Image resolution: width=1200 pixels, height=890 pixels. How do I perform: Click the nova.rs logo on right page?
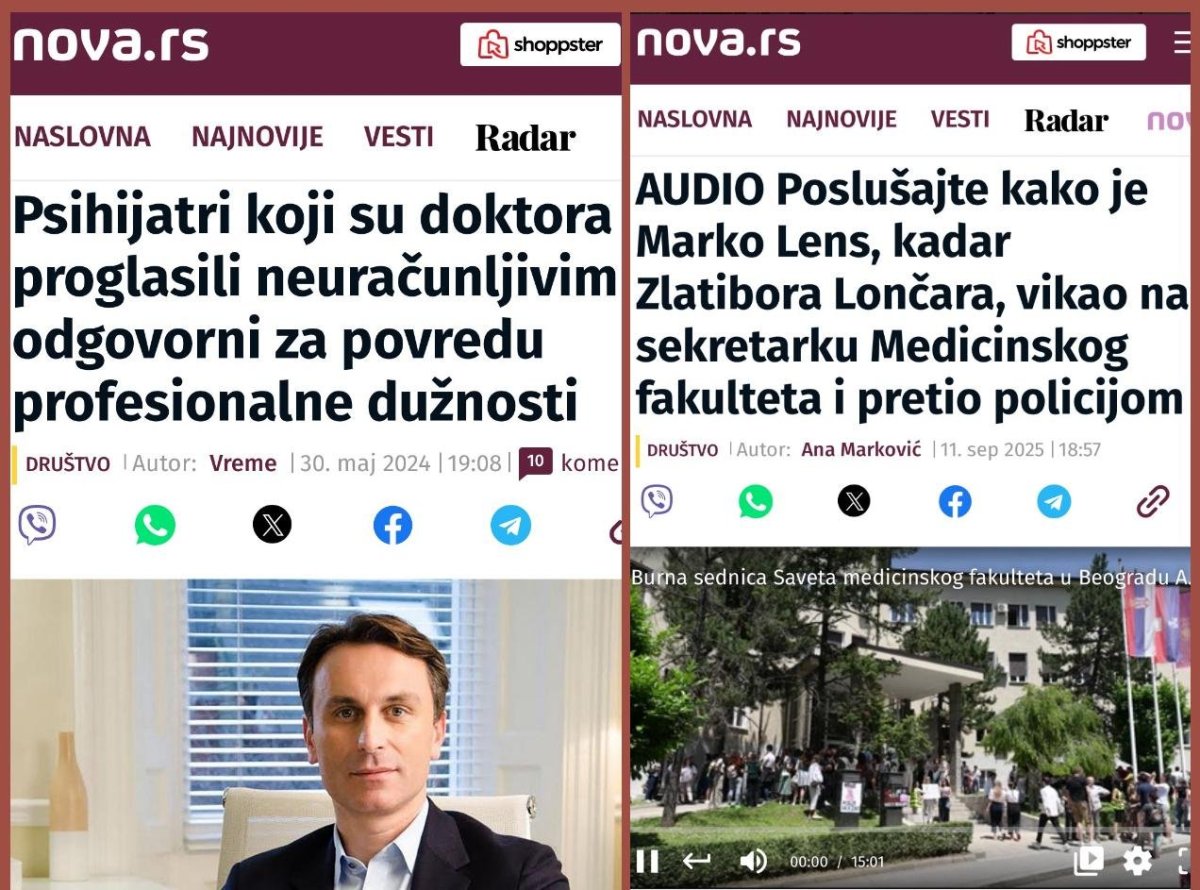pos(718,42)
